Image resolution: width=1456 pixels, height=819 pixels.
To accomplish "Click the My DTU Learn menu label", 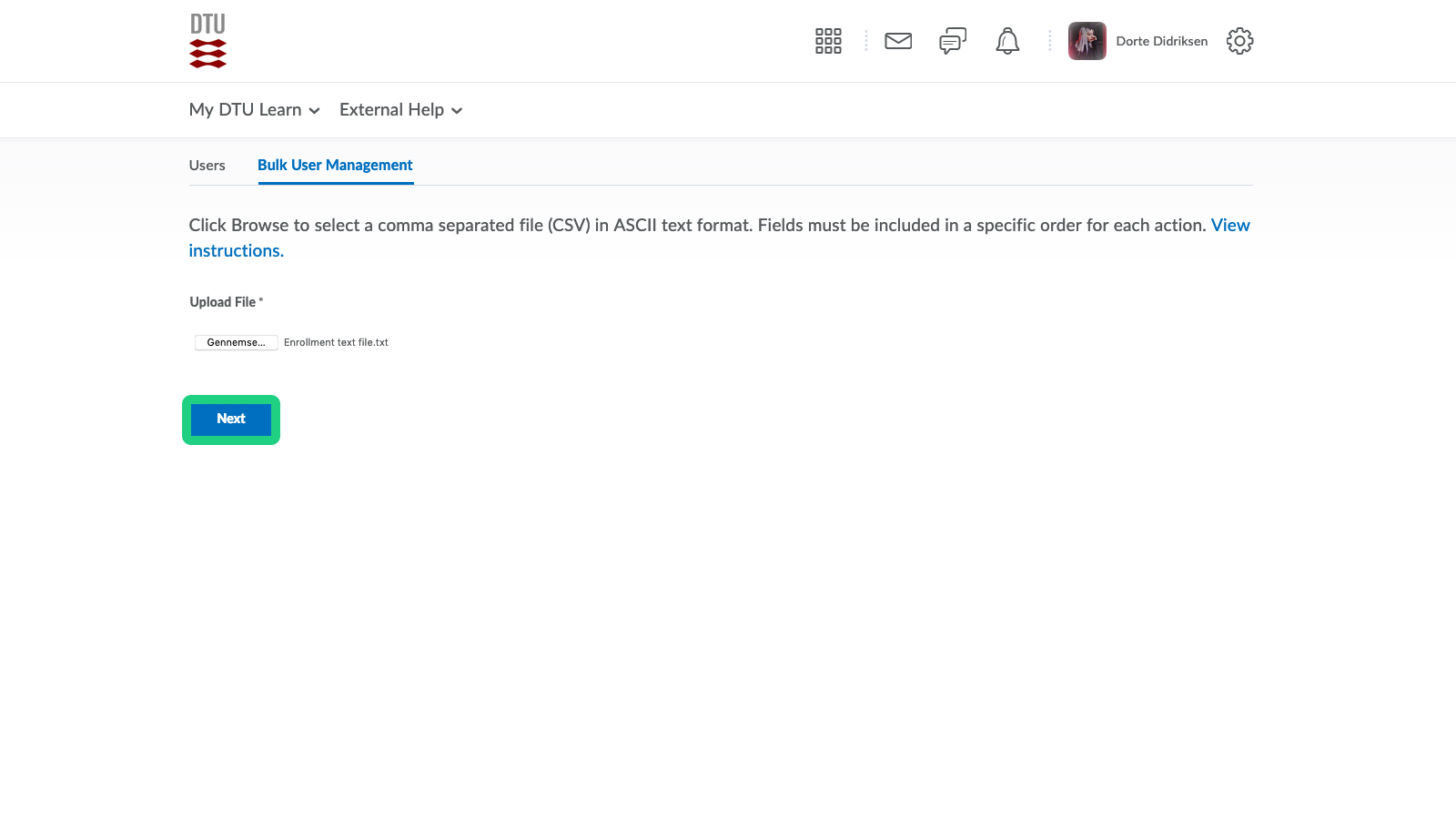I will (245, 110).
